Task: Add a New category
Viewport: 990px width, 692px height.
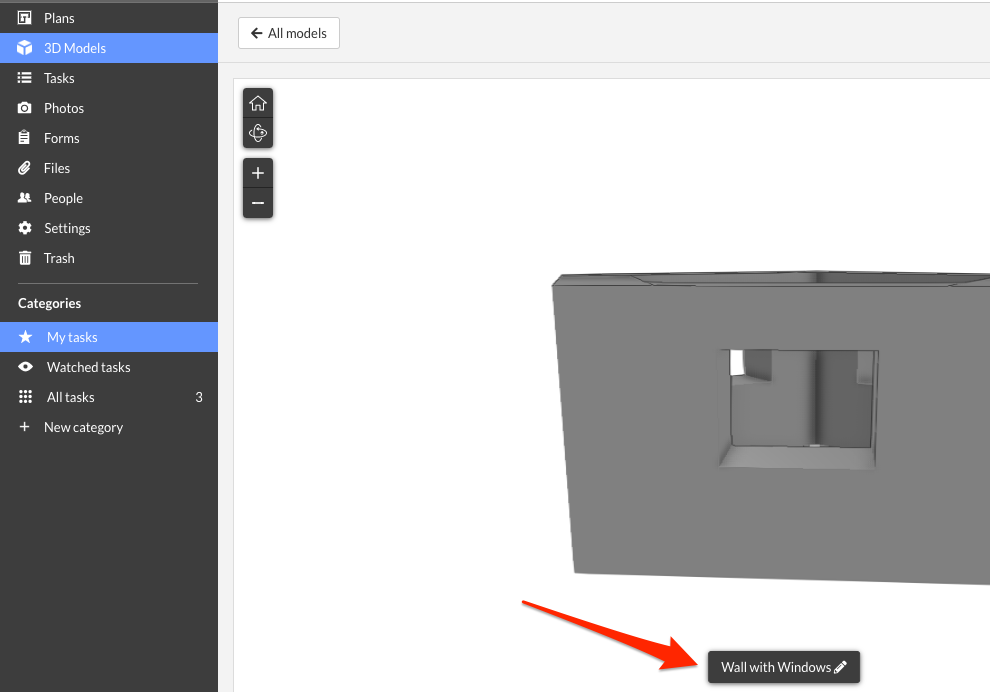Action: click(x=83, y=427)
